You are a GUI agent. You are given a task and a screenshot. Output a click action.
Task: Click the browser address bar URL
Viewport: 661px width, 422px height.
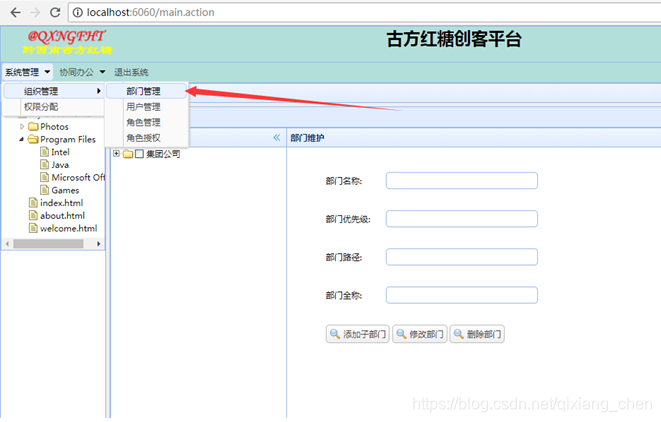150,13
